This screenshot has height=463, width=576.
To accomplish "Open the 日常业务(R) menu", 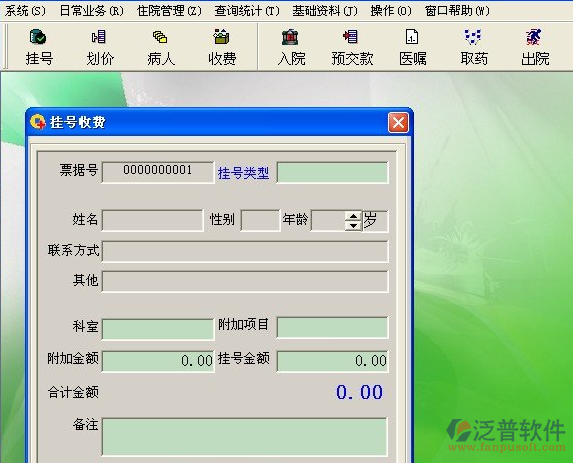I will click(x=91, y=11).
